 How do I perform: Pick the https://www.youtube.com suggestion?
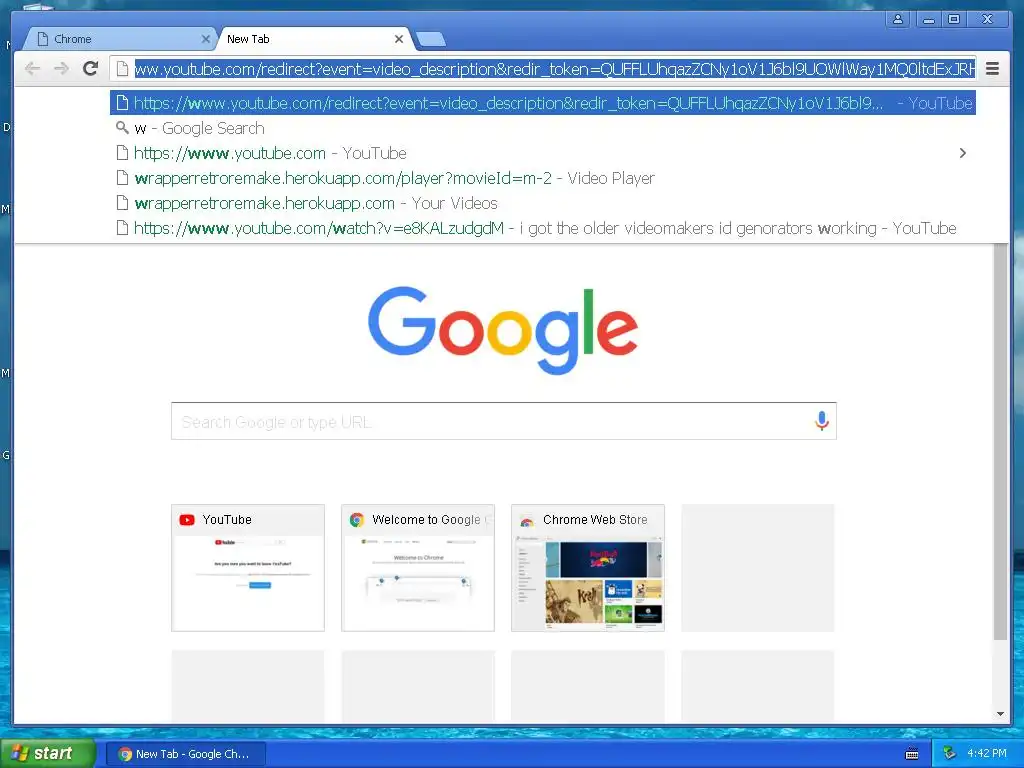[543, 153]
